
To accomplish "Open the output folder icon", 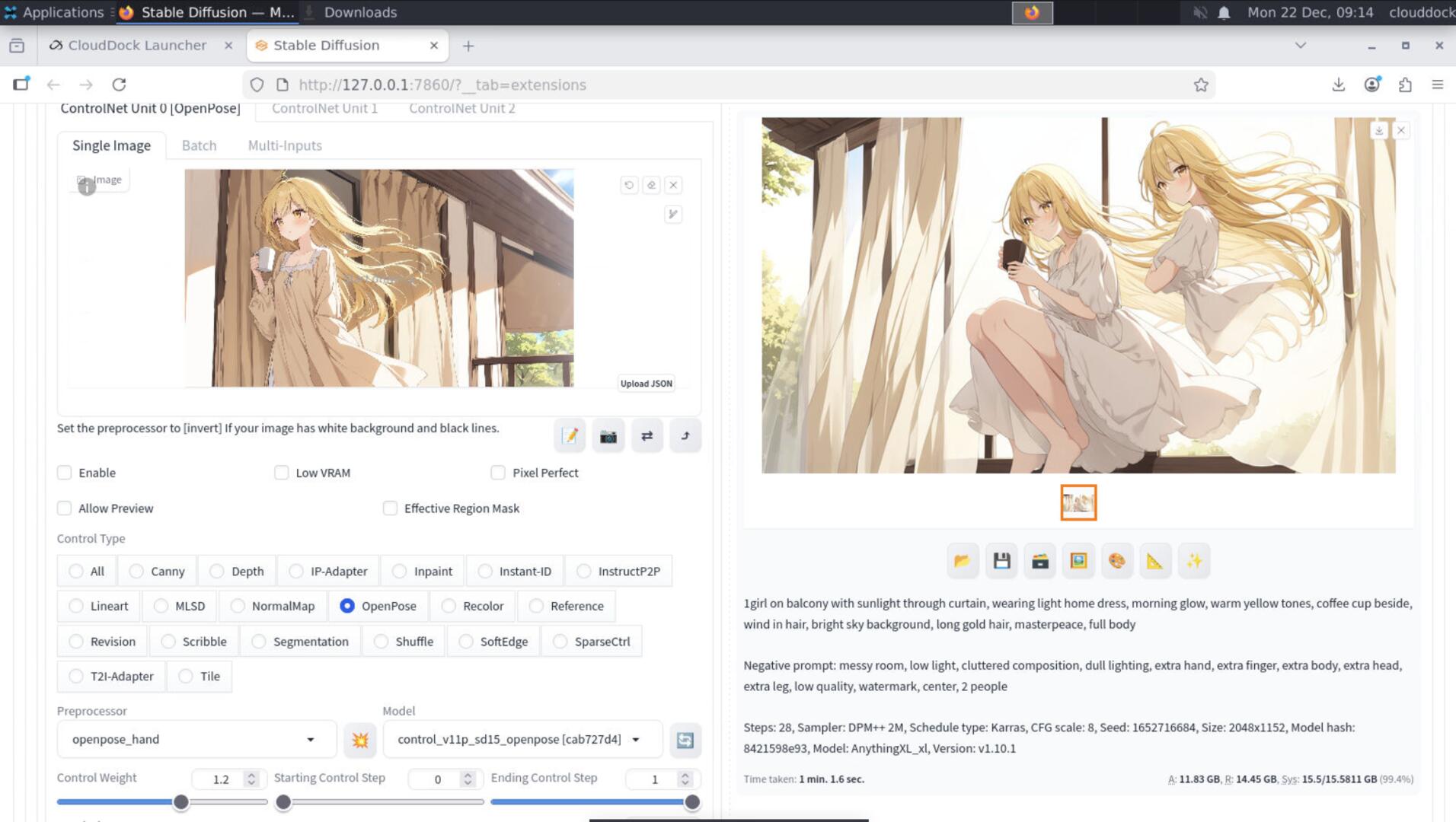I will (963, 562).
